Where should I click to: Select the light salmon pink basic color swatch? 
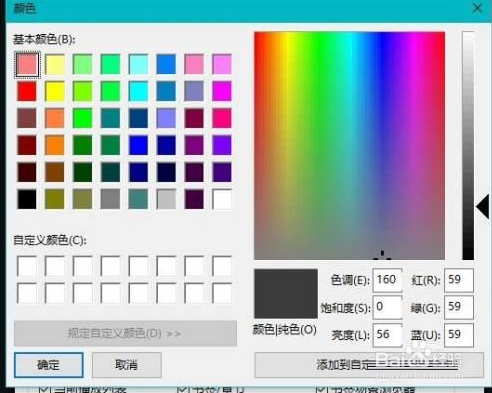27,64
